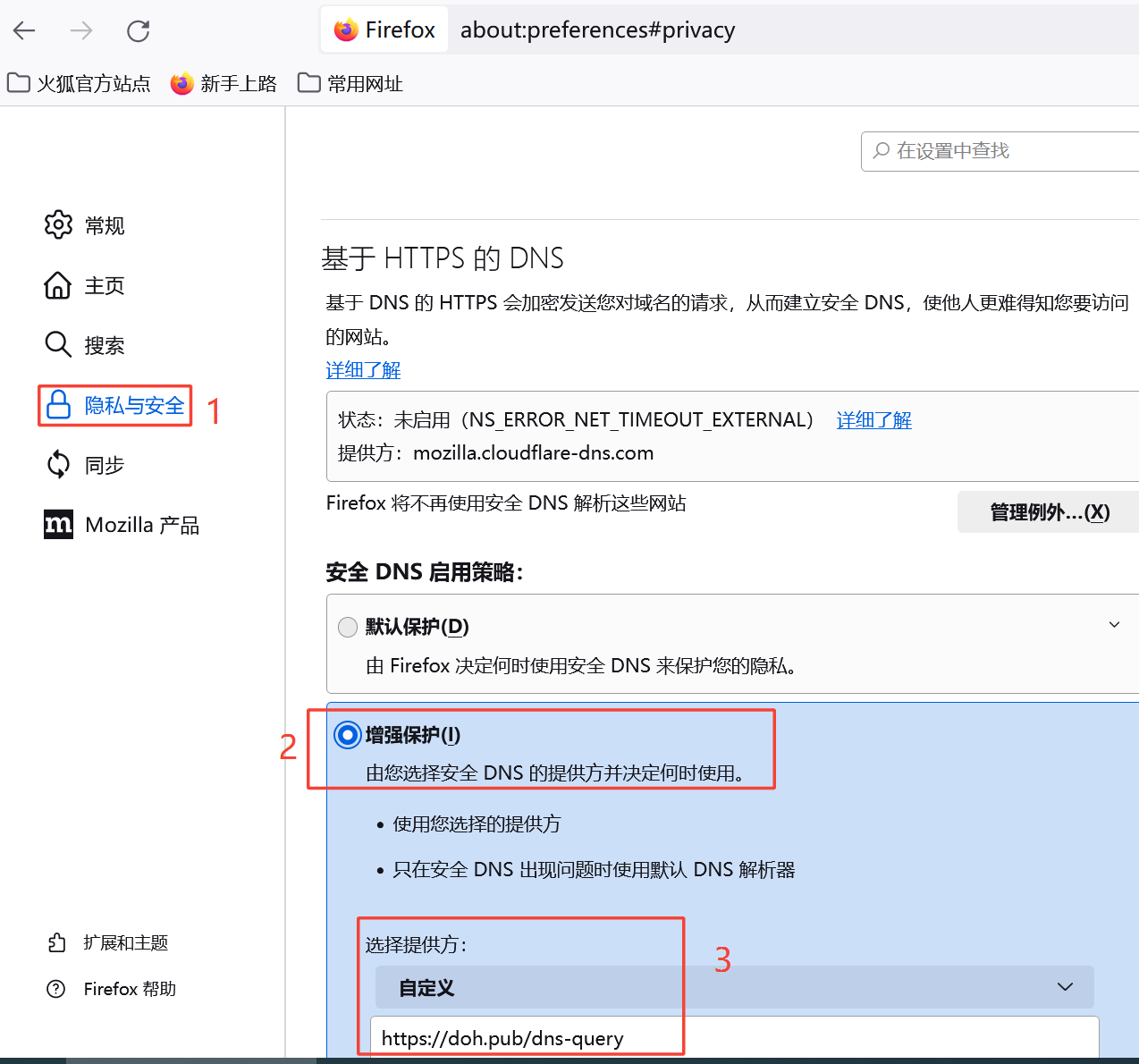The width and height of the screenshot is (1139, 1064).
Task: Click the puzzle icon for 扩展和主题
Action: (56, 942)
